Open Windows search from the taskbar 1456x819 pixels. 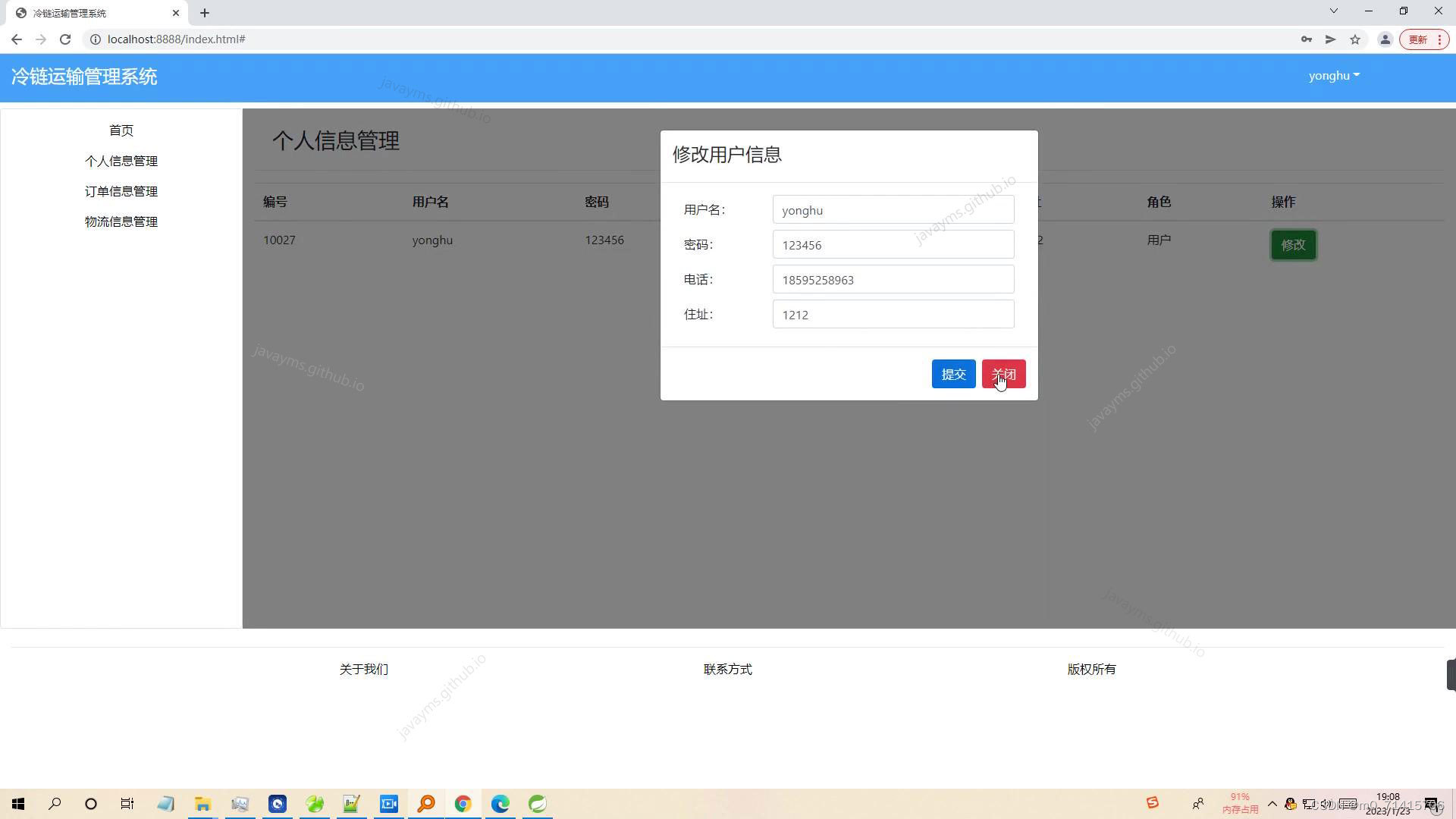coord(54,804)
